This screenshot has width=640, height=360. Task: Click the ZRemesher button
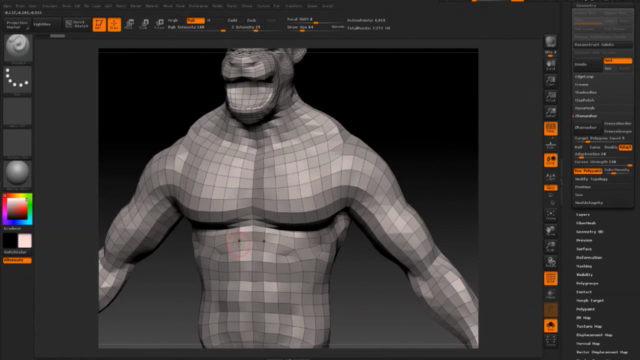(588, 128)
